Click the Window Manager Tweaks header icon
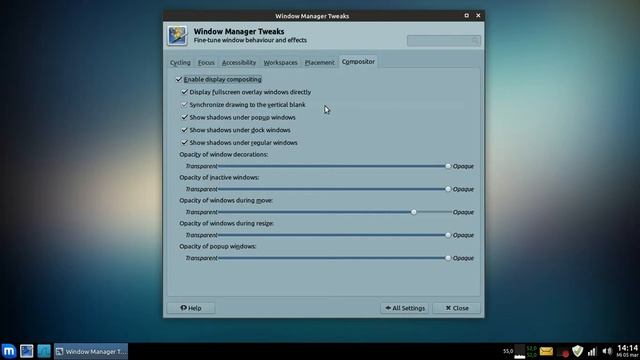Screen dimensions: 640x360 click(x=178, y=36)
